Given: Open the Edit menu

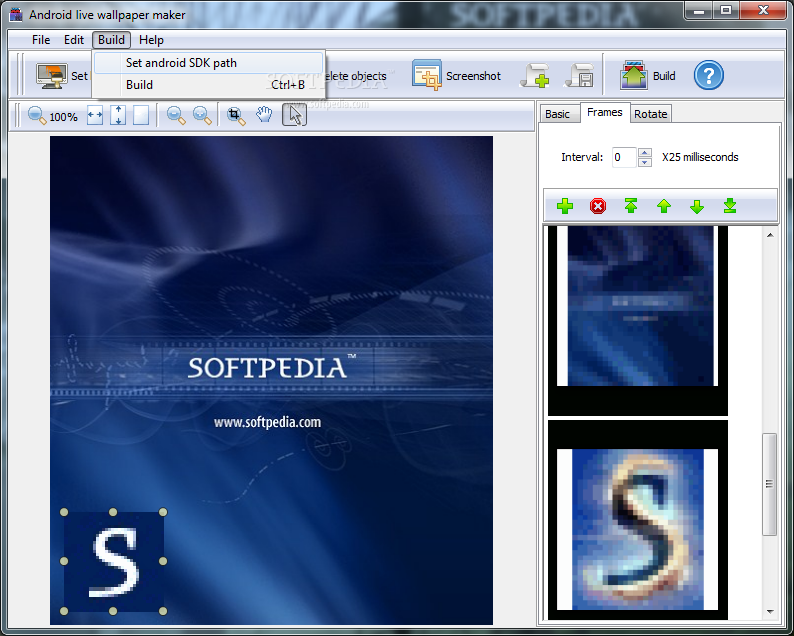Looking at the screenshot, I should click(74, 40).
